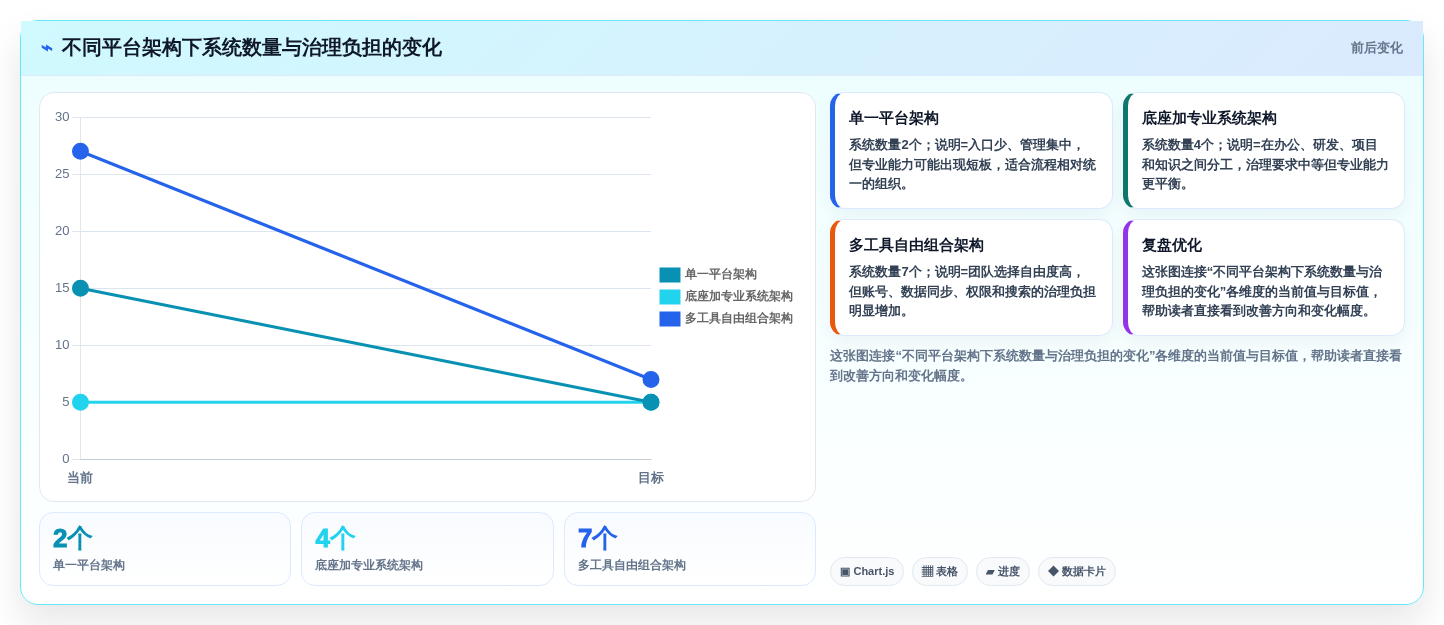Toggle 底座加专业系统架构 legend color box
This screenshot has height=625, width=1444.
pos(670,296)
